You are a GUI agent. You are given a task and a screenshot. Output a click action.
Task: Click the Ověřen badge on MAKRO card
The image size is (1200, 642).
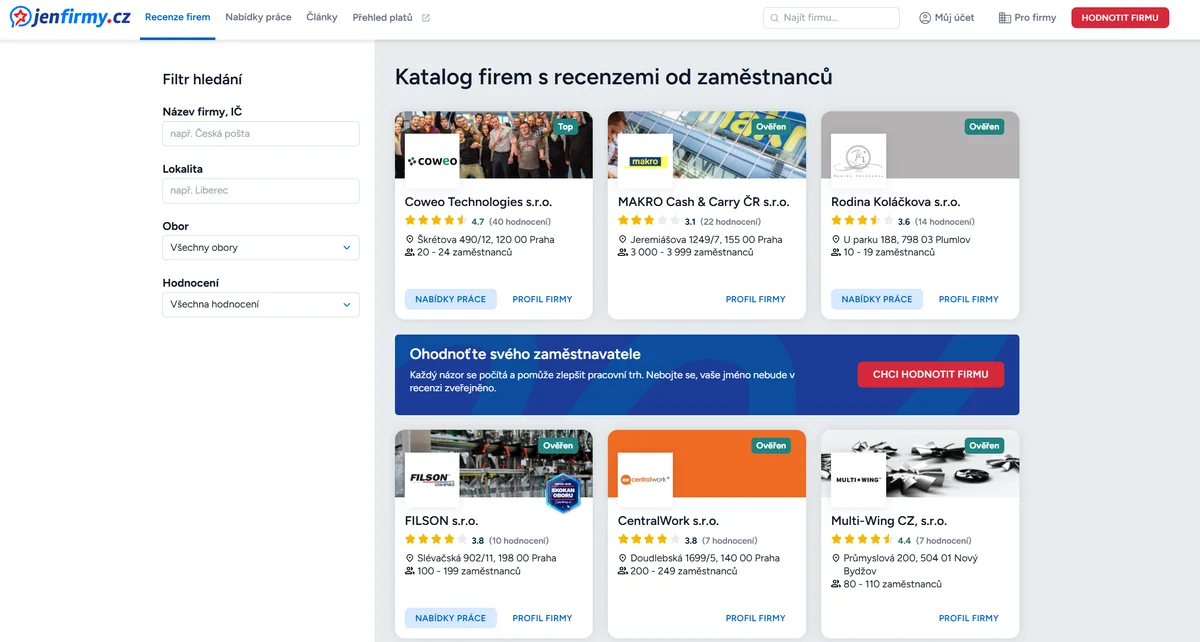pyautogui.click(x=771, y=127)
